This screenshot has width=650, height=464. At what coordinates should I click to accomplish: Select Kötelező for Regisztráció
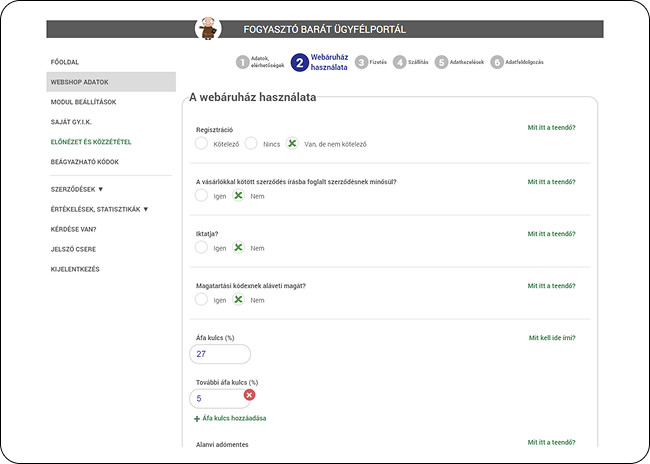(x=202, y=144)
